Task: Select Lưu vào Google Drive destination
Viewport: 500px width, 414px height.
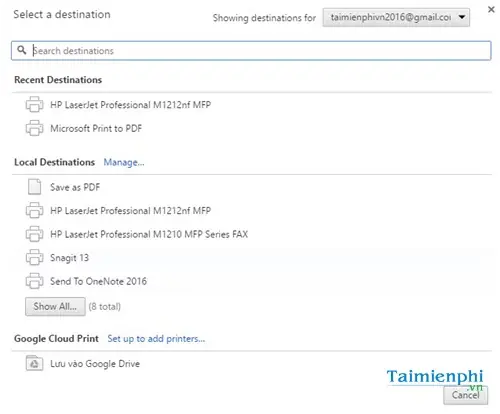Action: click(x=95, y=364)
